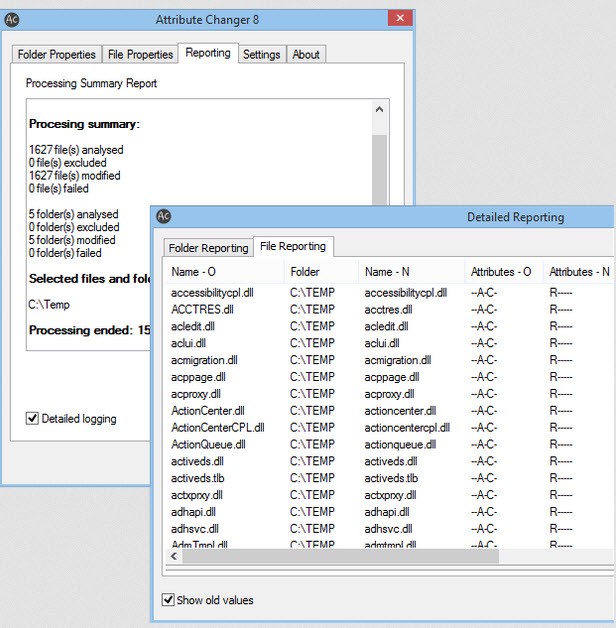Select the aclui.dll entry in Name - O
Viewport: 616px width, 628px height.
[188, 343]
